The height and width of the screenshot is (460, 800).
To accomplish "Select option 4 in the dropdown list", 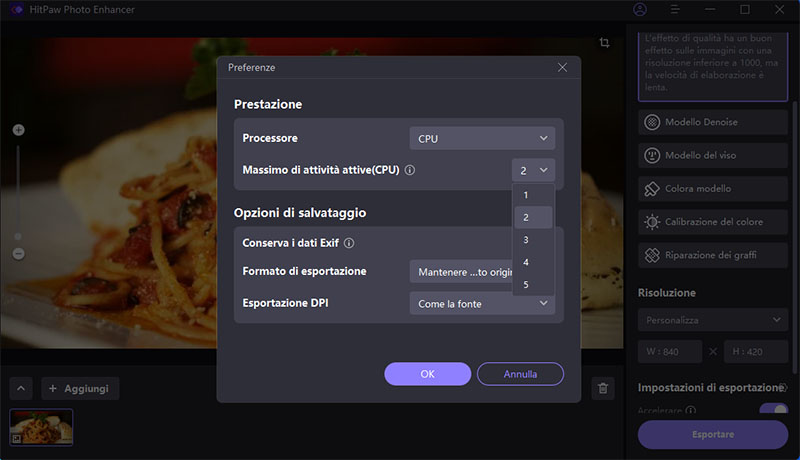I will [533, 262].
